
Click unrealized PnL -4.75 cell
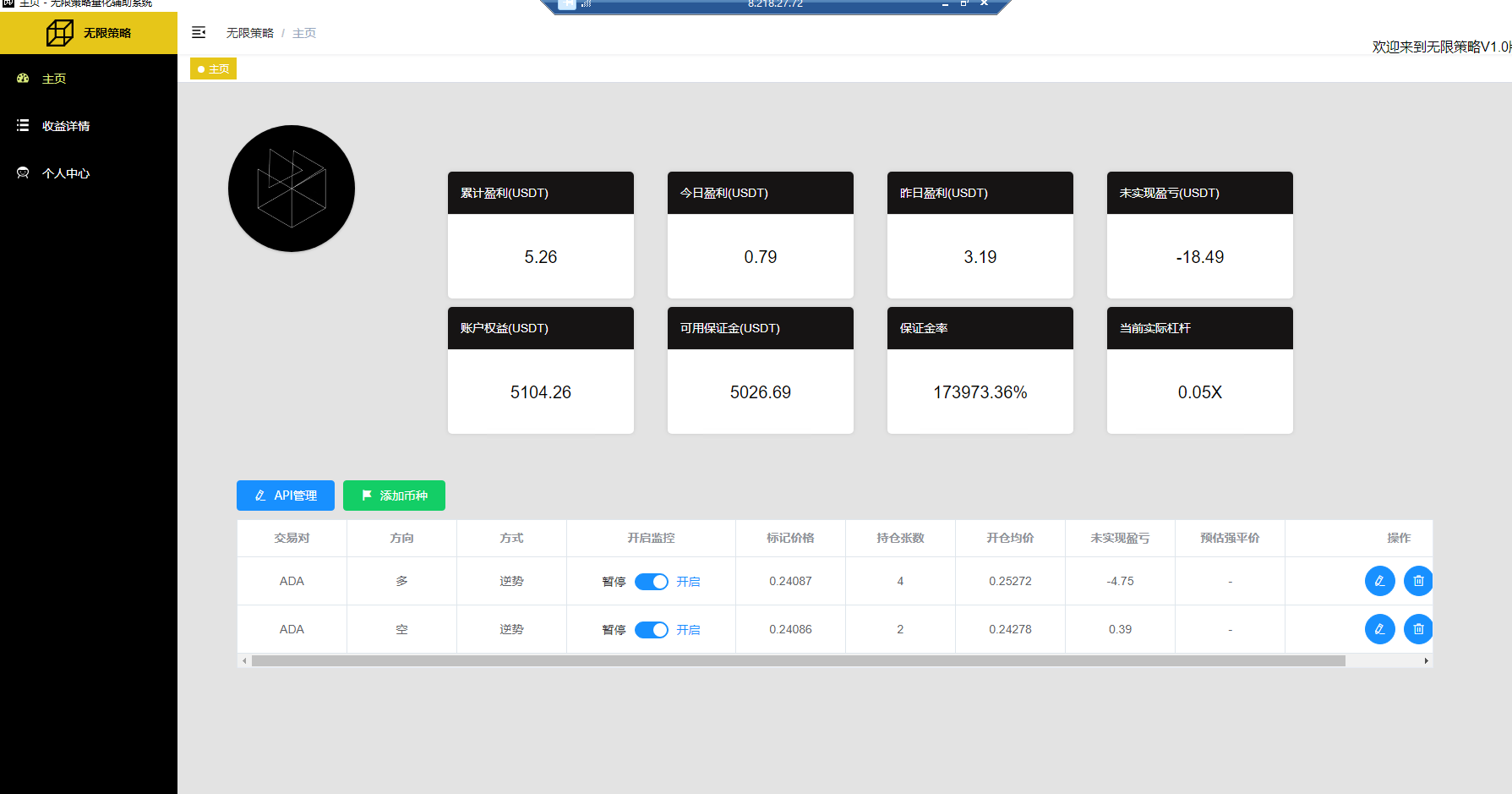click(x=1120, y=581)
